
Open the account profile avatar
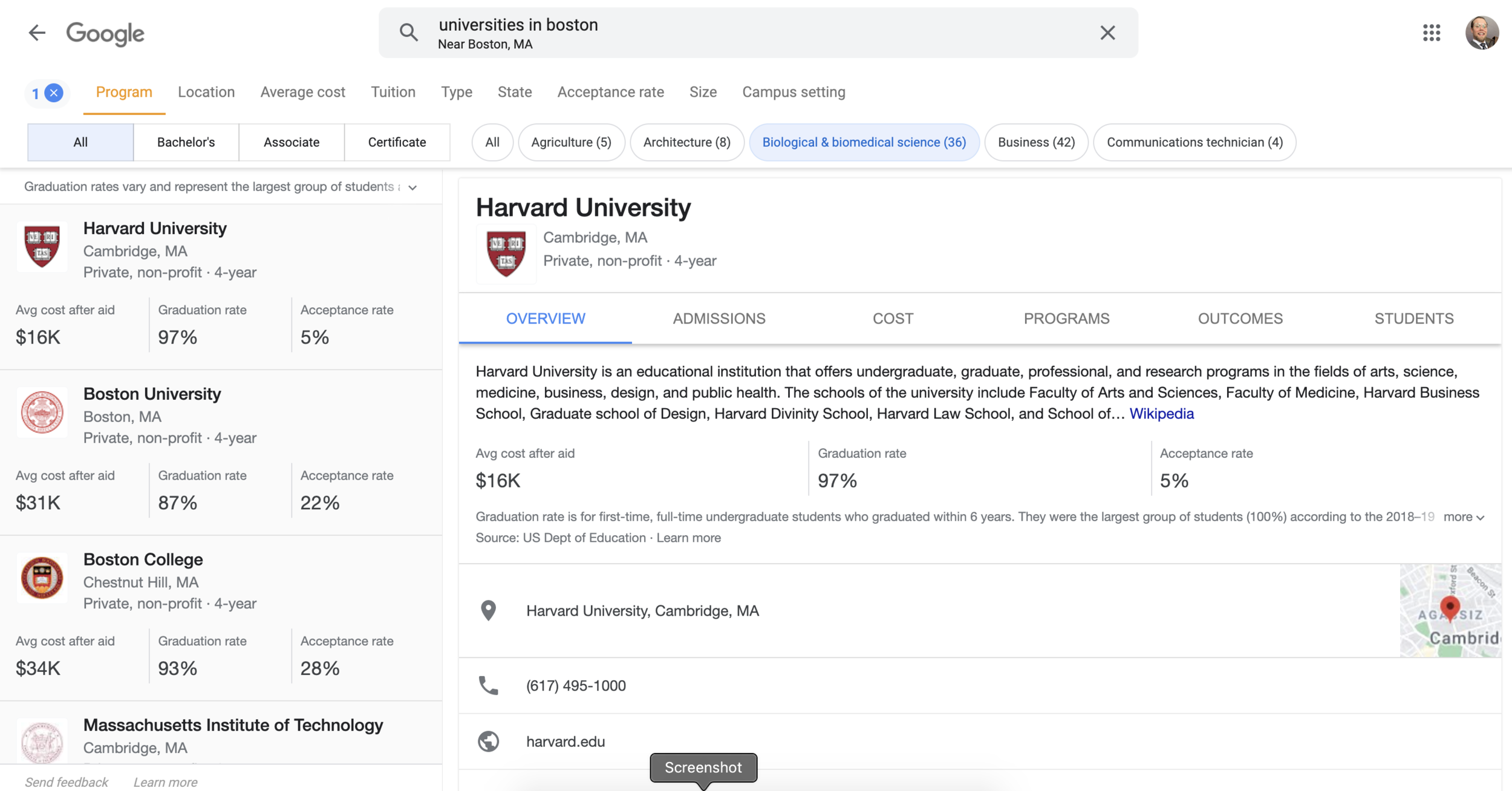[1481, 33]
